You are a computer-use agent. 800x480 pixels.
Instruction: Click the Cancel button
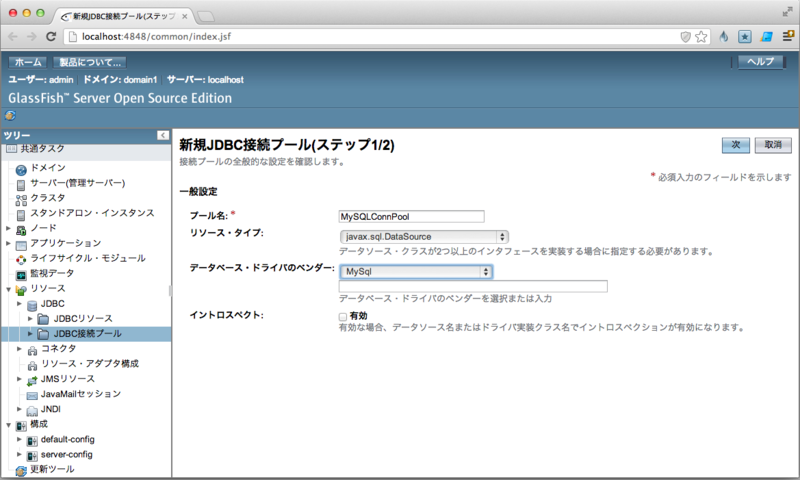click(773, 145)
